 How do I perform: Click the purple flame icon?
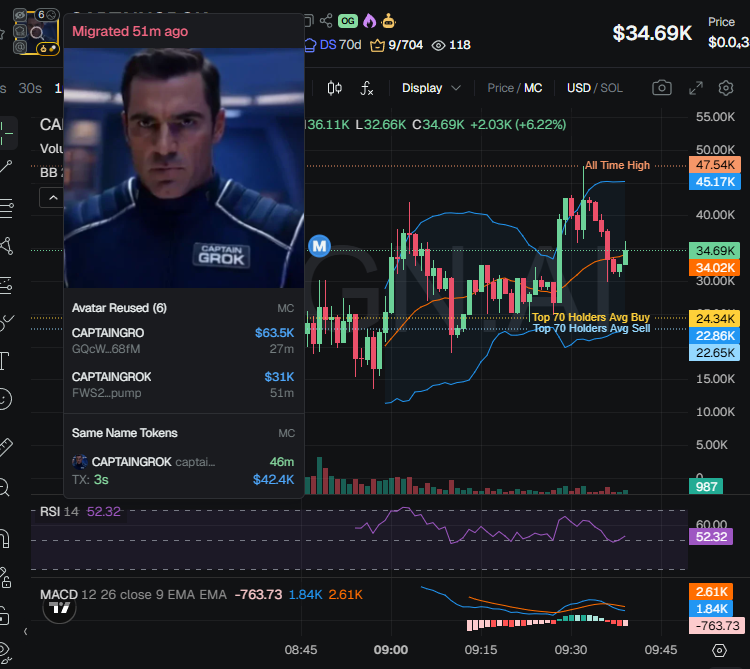[x=369, y=21]
